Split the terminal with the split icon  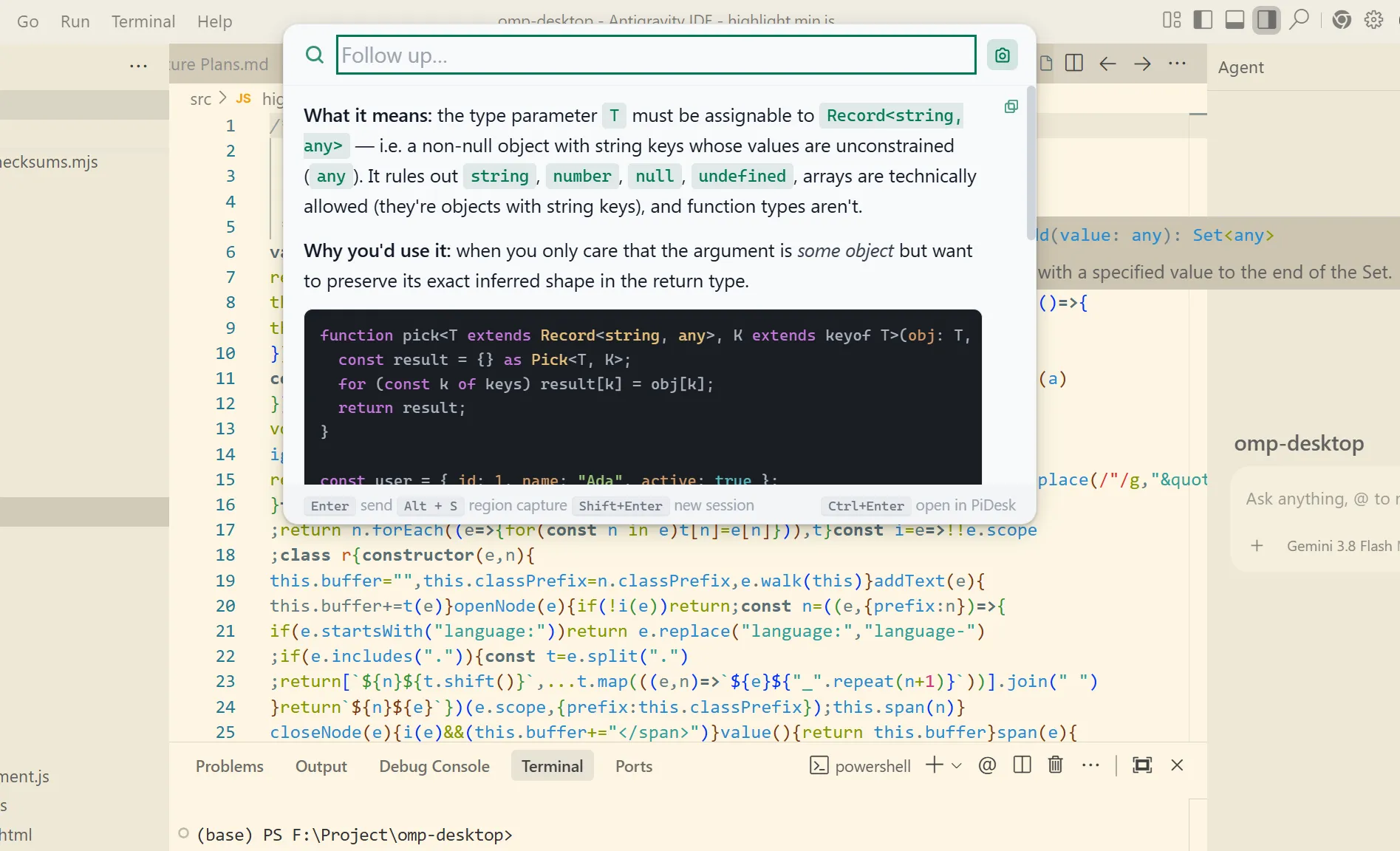click(x=1022, y=765)
